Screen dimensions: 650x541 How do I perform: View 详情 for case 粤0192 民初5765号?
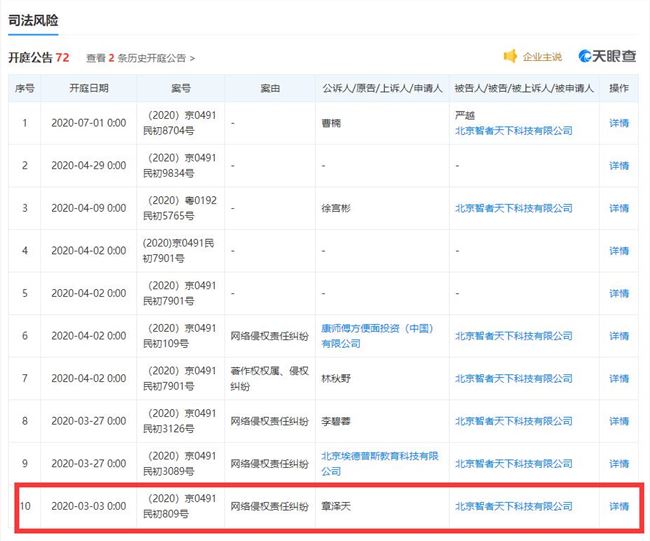(x=619, y=208)
